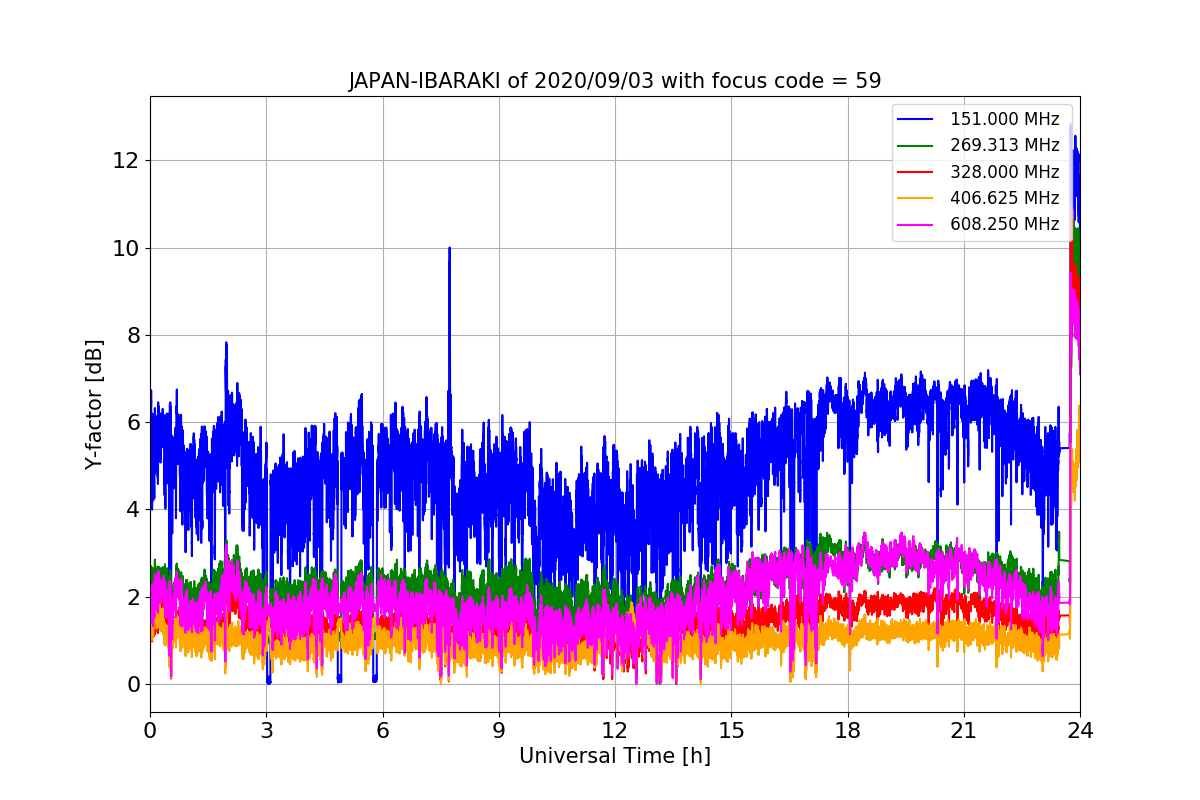This screenshot has width=1200, height=800.
Task: Click y-axis tick label '8'
Action: (x=134, y=335)
